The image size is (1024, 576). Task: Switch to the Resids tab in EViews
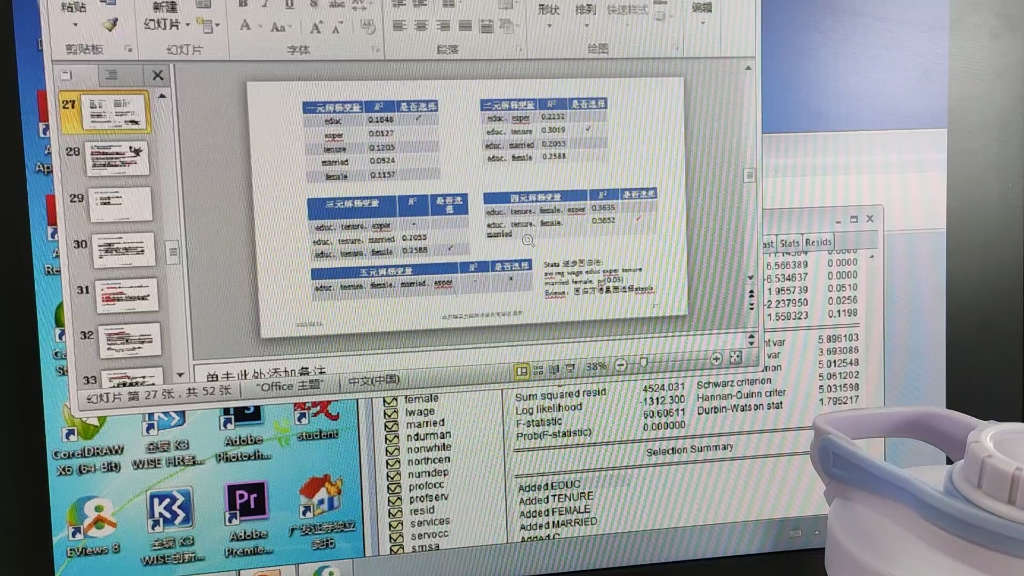coord(818,243)
